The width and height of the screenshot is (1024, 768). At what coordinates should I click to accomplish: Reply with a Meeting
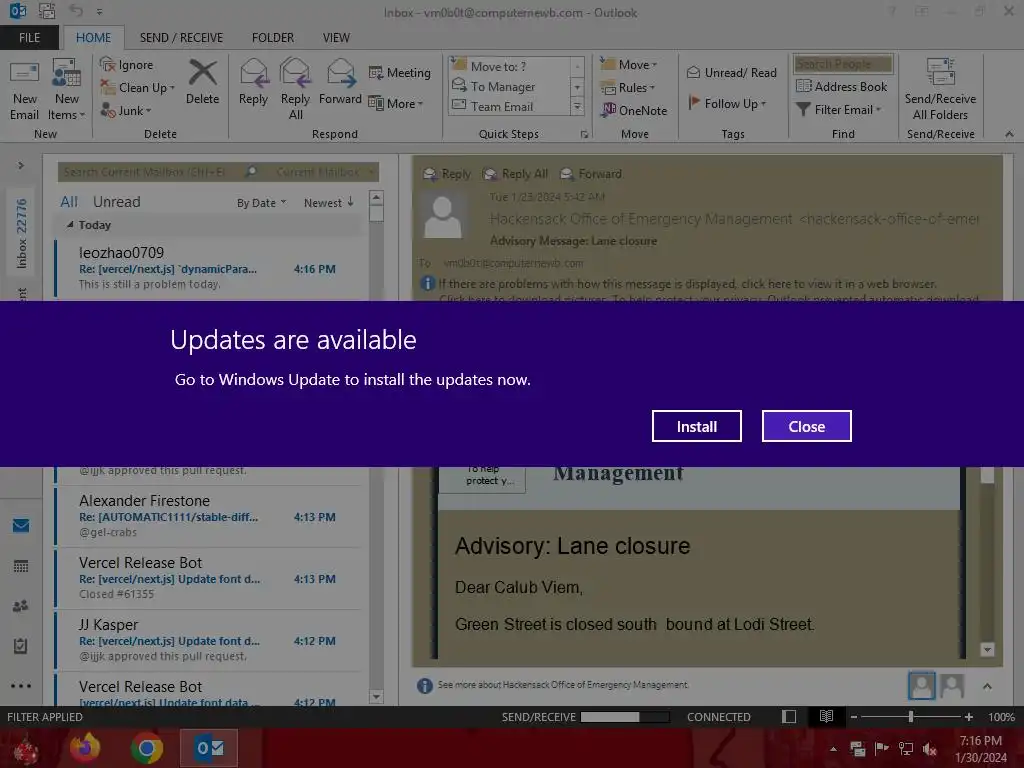(x=400, y=72)
